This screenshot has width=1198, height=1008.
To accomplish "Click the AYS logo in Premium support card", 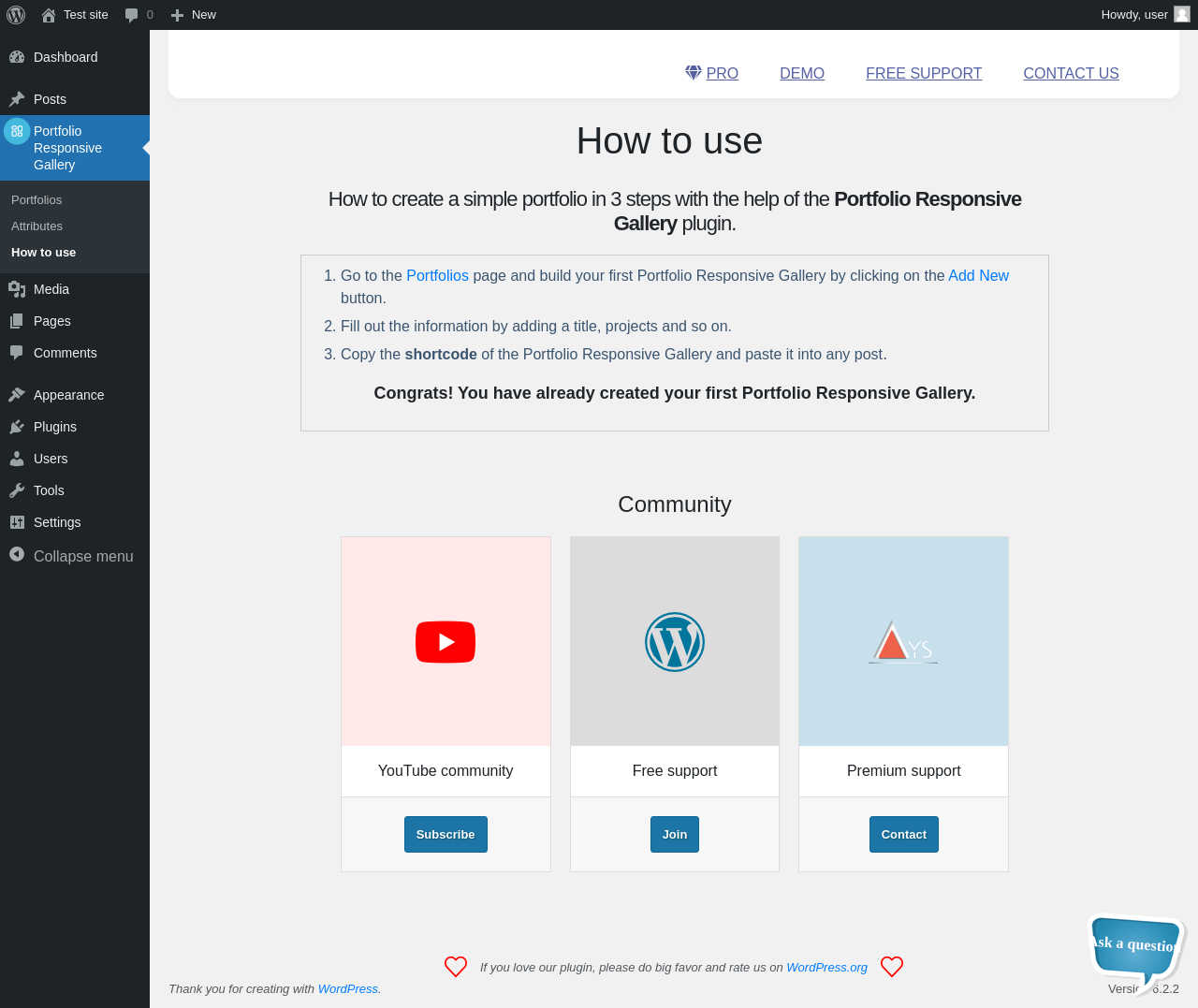I will coord(903,642).
